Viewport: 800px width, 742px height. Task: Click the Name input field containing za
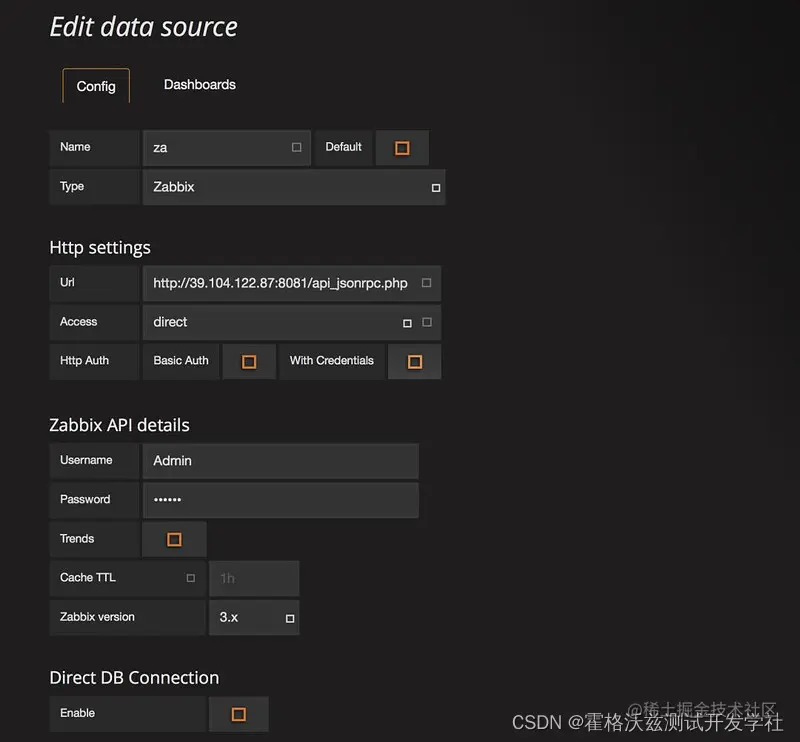click(x=227, y=148)
